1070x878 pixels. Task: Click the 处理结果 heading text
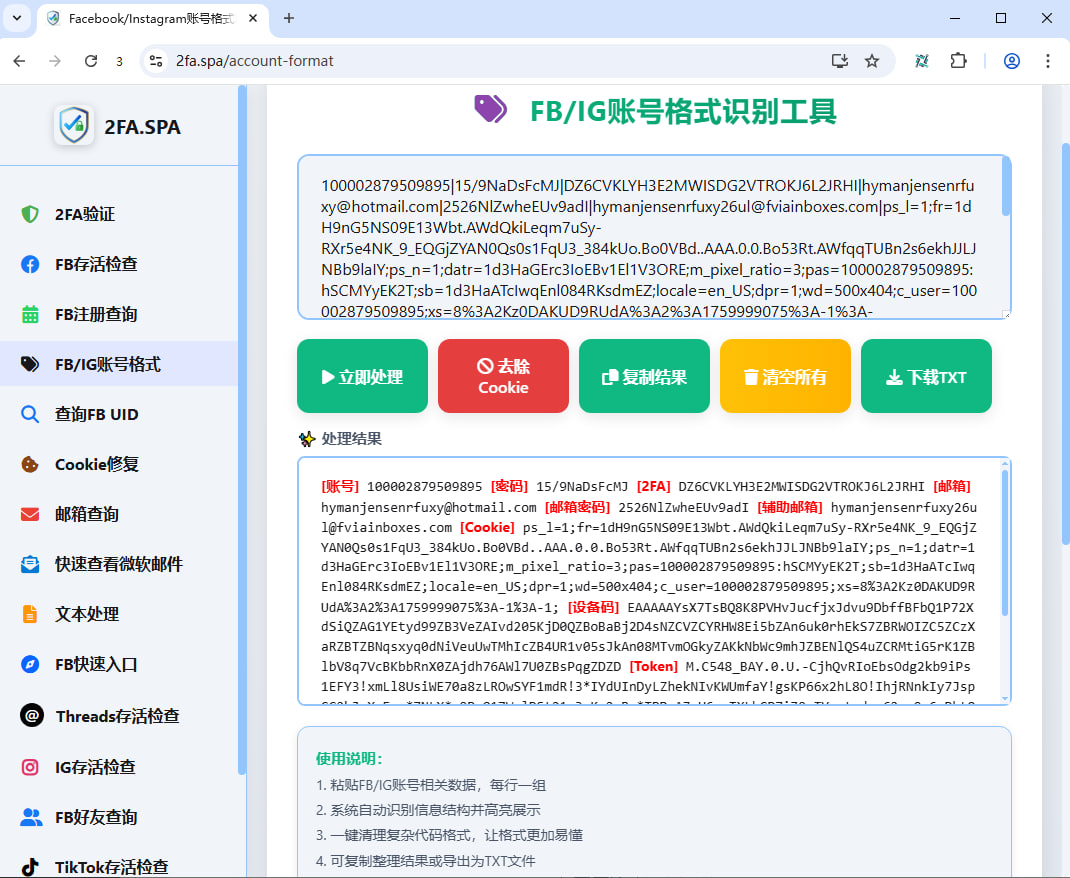click(351, 439)
